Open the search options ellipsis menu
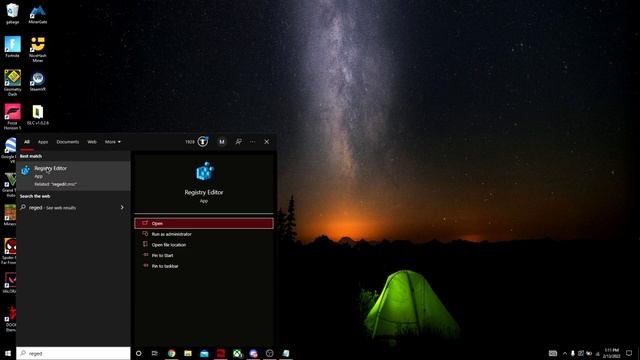The height and width of the screenshot is (360, 640). pyautogui.click(x=253, y=142)
